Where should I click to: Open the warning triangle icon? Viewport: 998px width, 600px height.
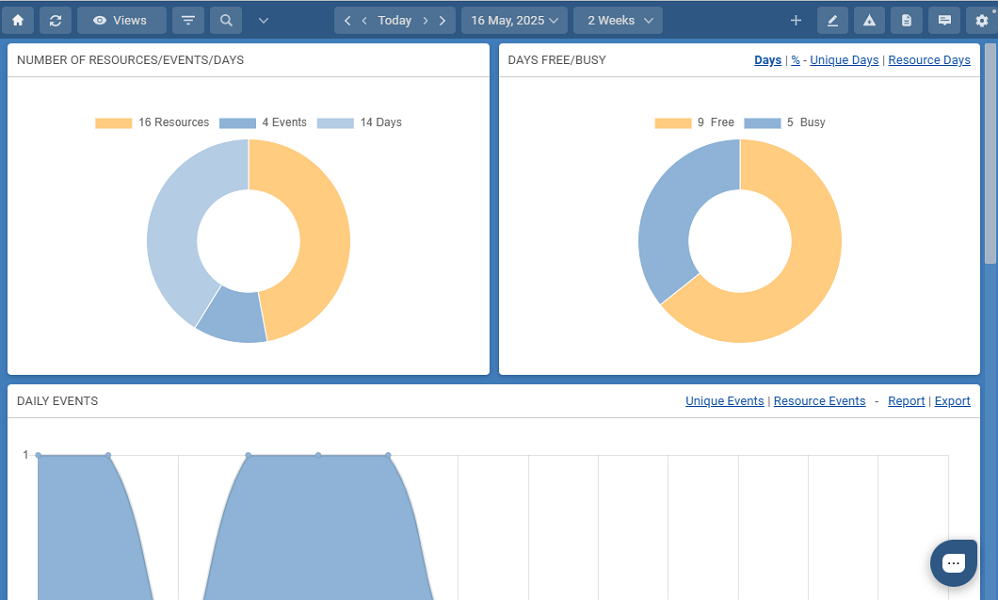point(869,20)
